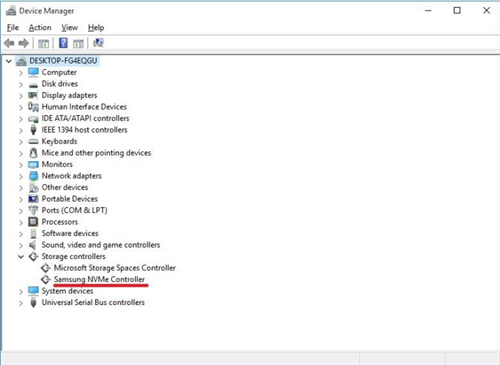The width and height of the screenshot is (500, 365).
Task: Collapse the DESKTOP-FG4EQGU root node
Action: 9,61
